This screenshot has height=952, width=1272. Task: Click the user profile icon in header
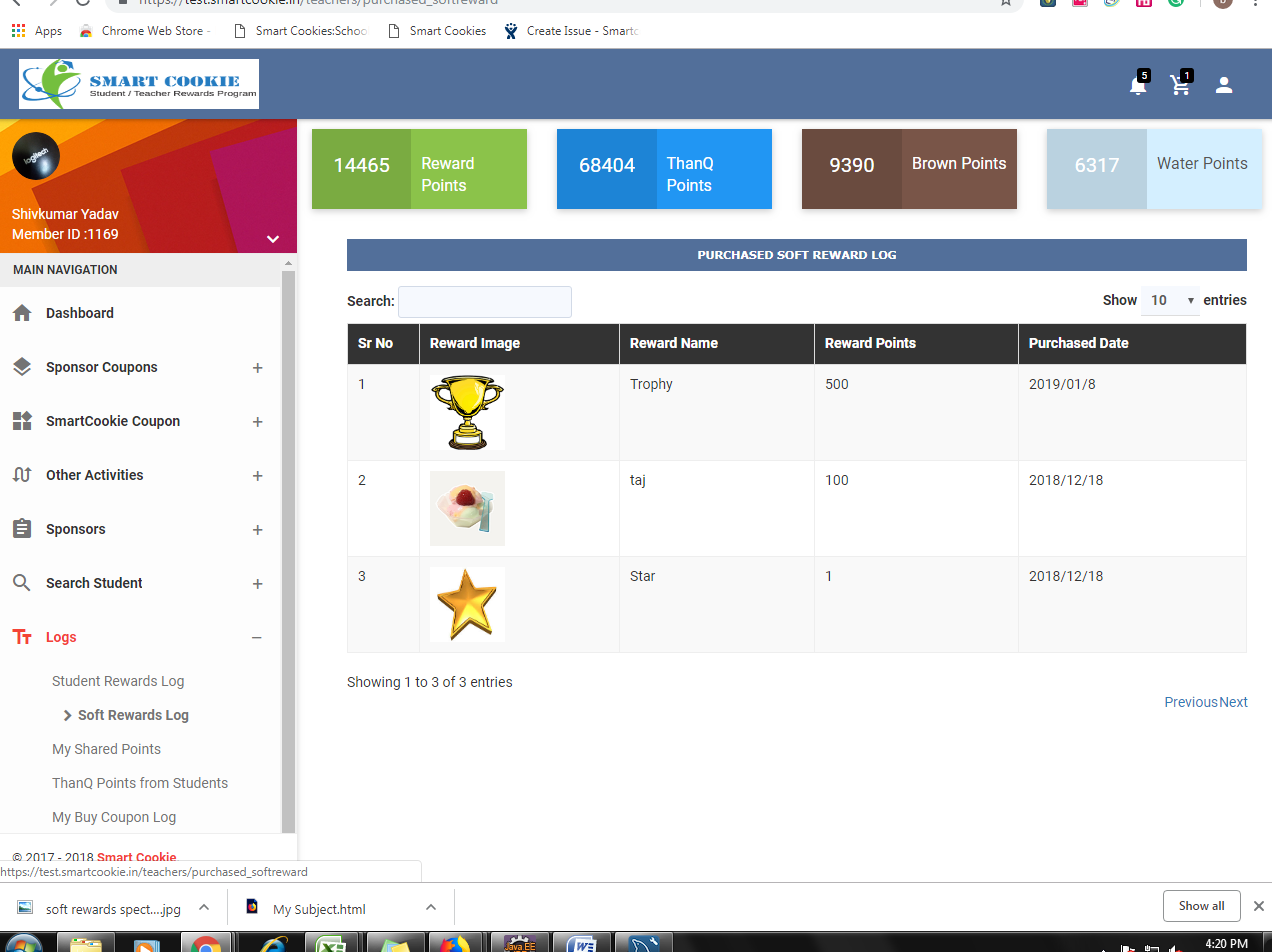pyautogui.click(x=1224, y=86)
